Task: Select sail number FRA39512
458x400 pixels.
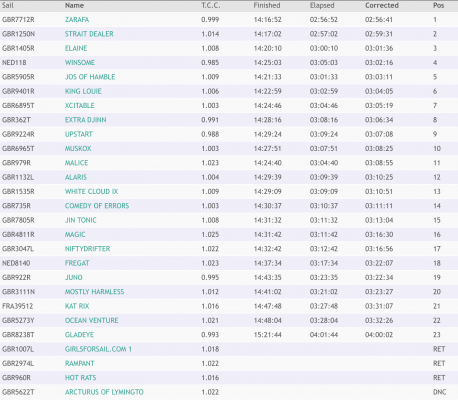Action: point(17,306)
